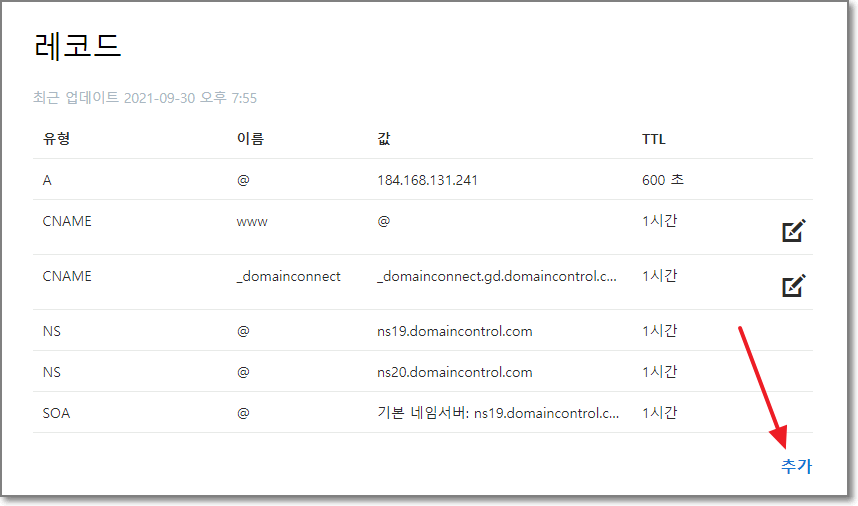Image resolution: width=858 pixels, height=506 pixels.
Task: Click the CNAME type cell for _domainconnect
Action: point(67,276)
